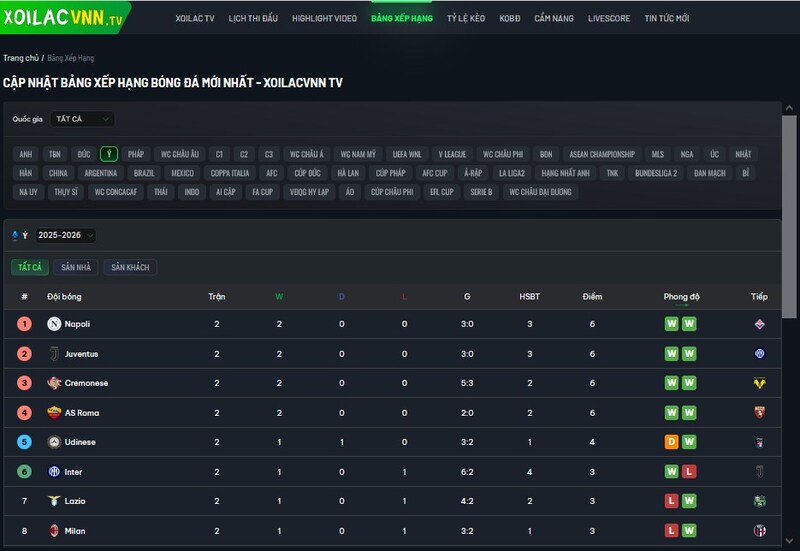The height and width of the screenshot is (551, 800).
Task: Click the Milan team crest
Action: coord(54,531)
